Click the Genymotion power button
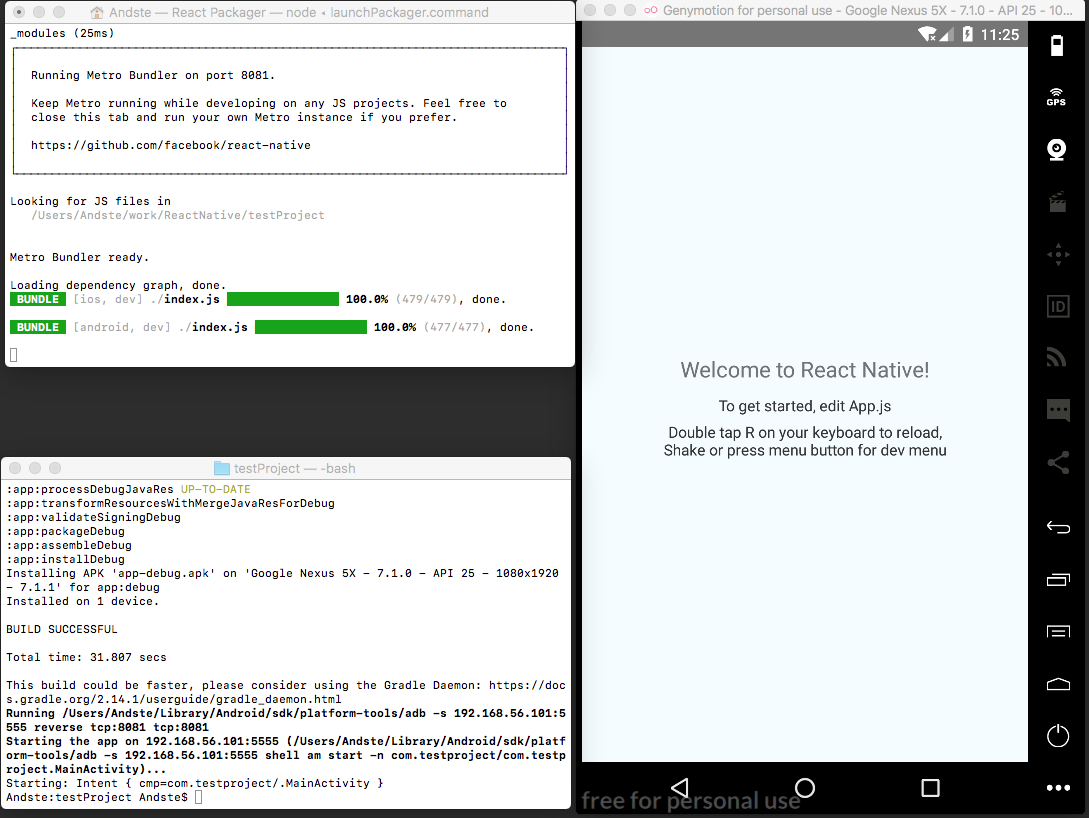The height and width of the screenshot is (818, 1089). pos(1058,735)
